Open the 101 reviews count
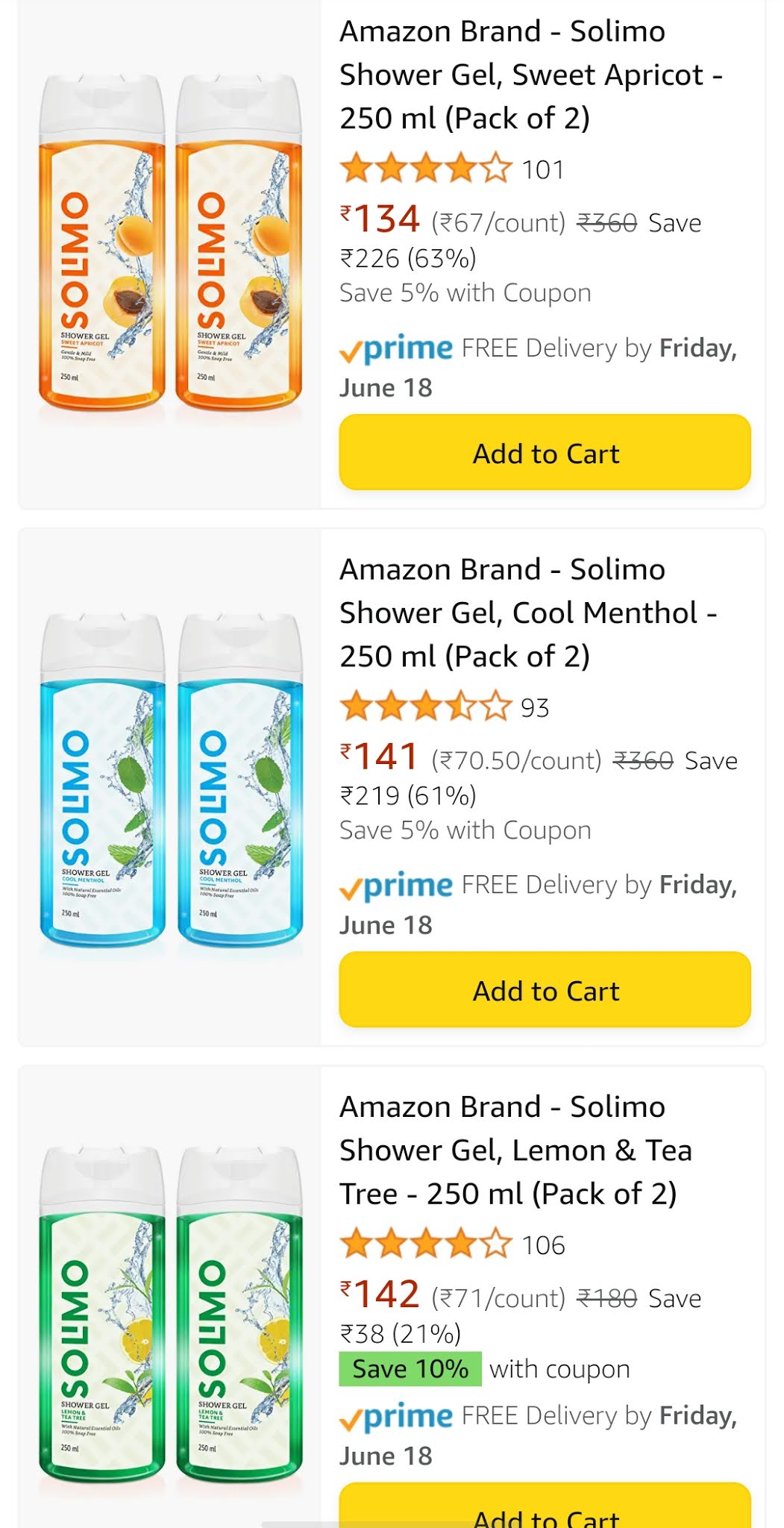Image resolution: width=784 pixels, height=1528 pixels. pyautogui.click(x=543, y=170)
